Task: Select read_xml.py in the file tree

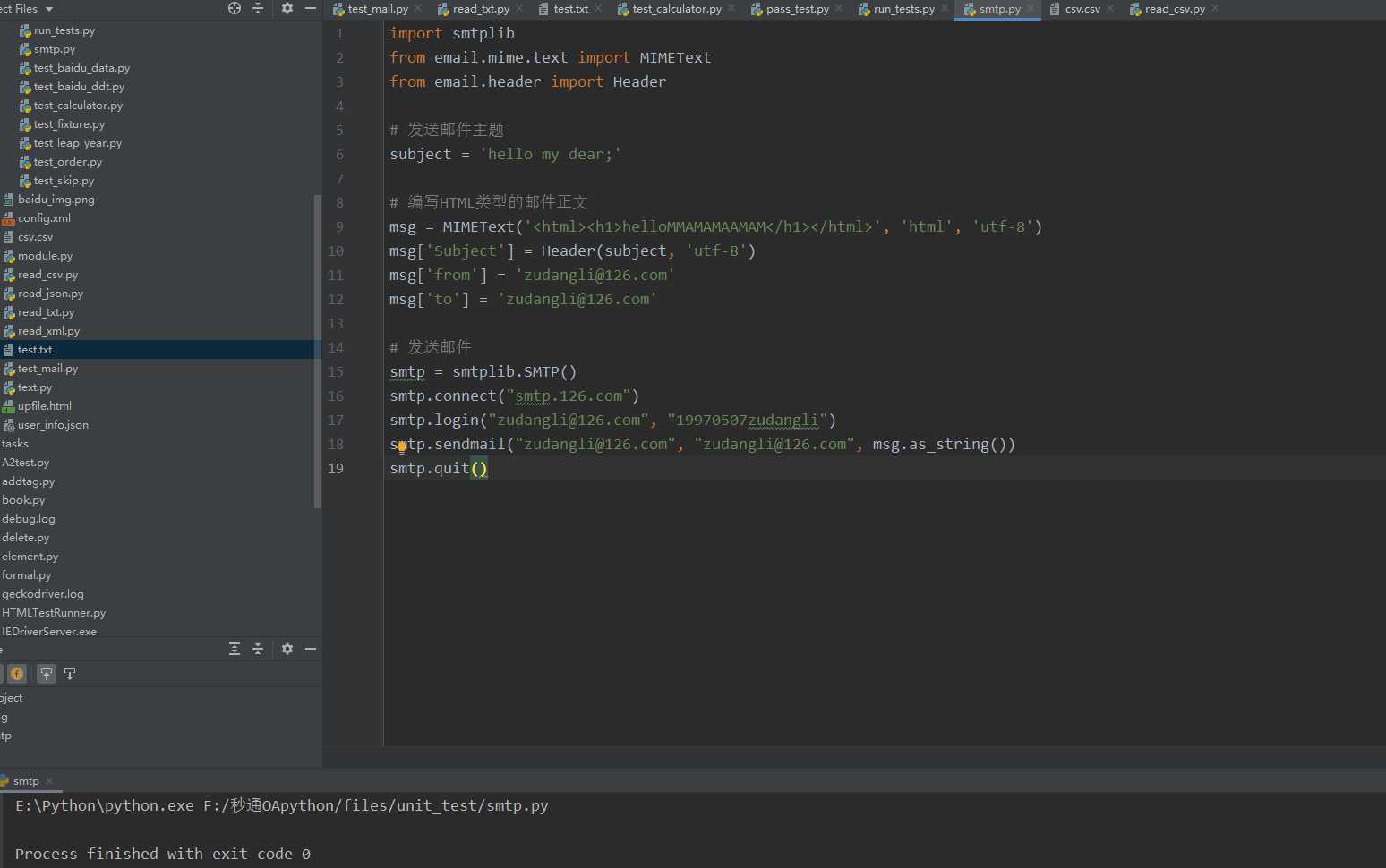Action: coord(48,331)
